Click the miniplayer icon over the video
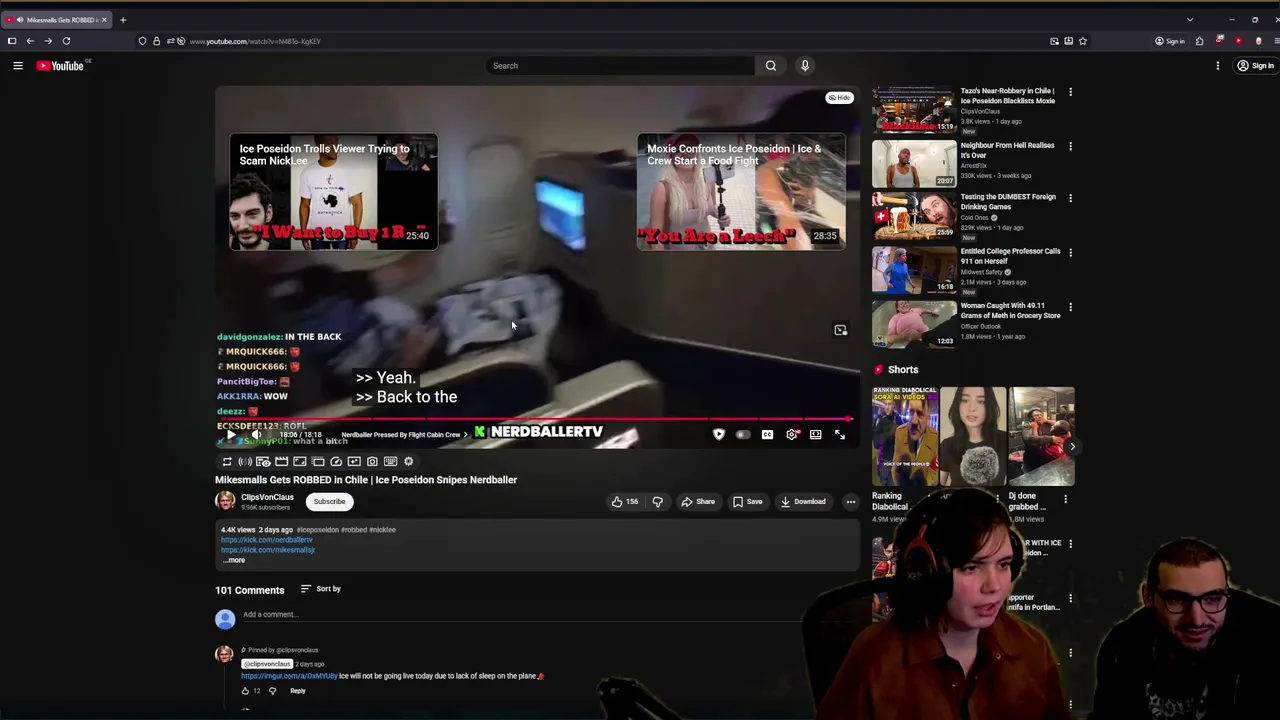Screen dimensions: 1280x720 point(841,330)
